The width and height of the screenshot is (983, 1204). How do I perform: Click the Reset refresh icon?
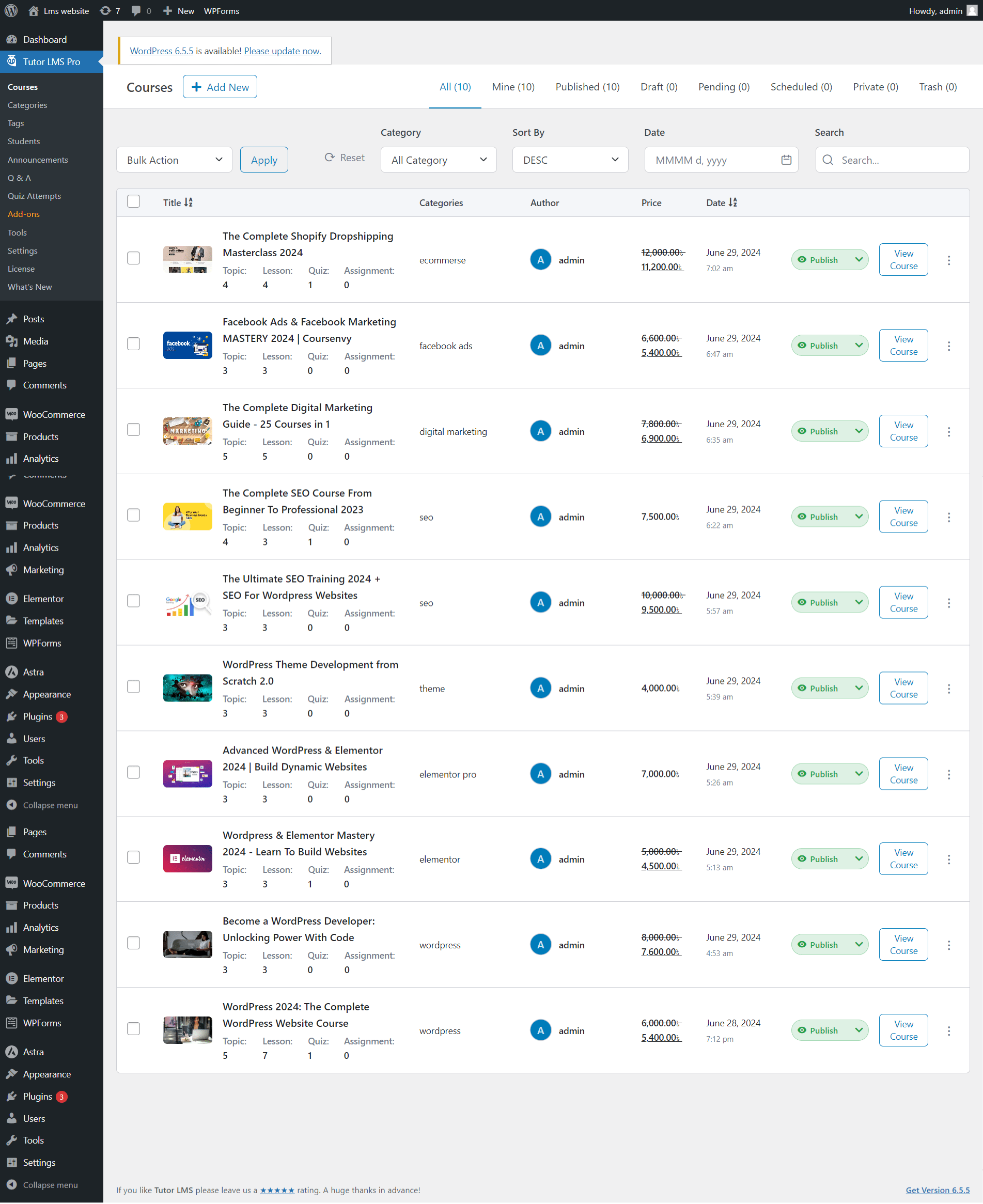(x=330, y=158)
